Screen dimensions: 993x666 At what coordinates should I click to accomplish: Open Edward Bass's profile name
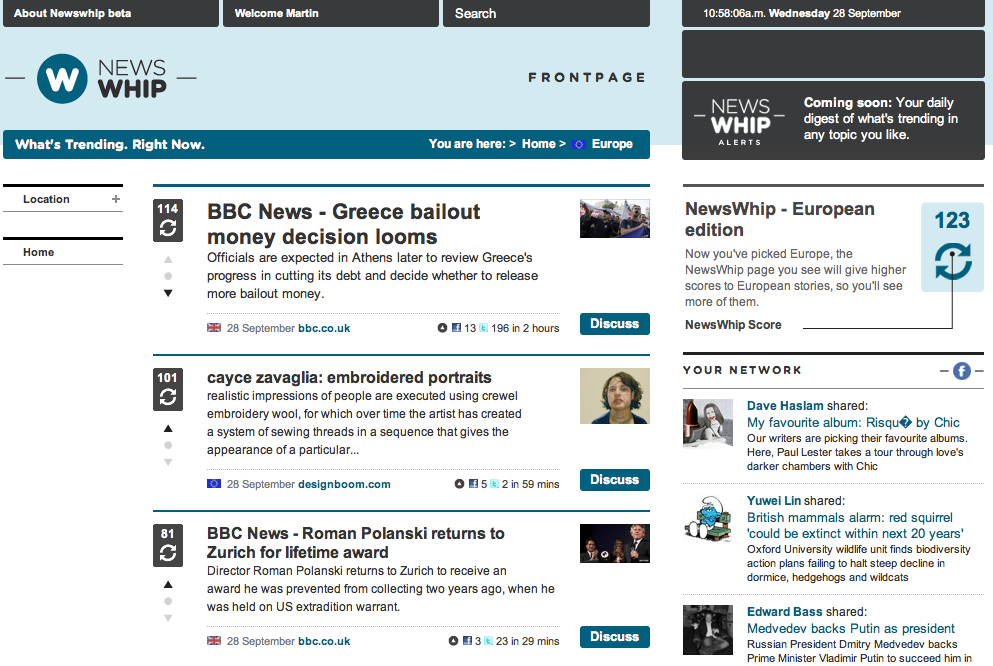tap(785, 612)
